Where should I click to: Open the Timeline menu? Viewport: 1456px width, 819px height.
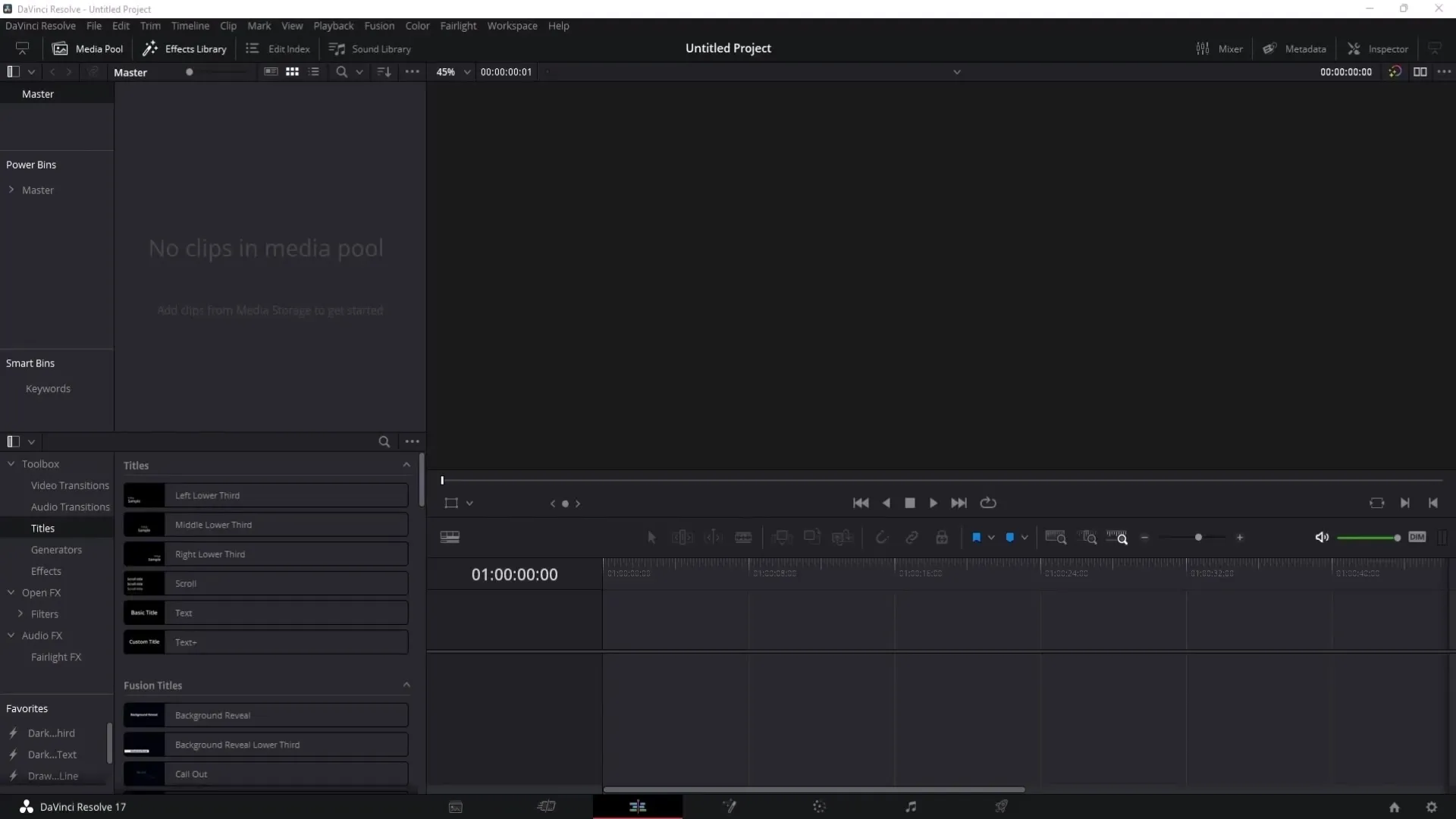point(190,26)
